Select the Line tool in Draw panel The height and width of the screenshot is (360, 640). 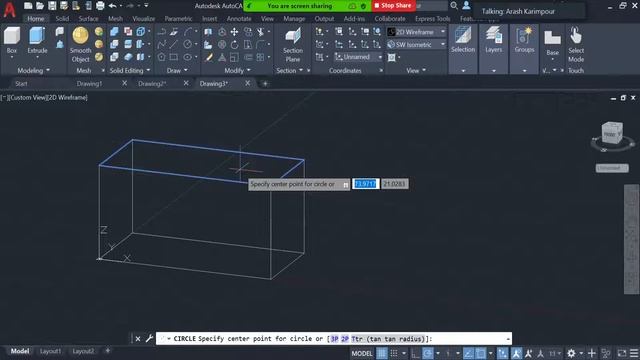[174, 44]
